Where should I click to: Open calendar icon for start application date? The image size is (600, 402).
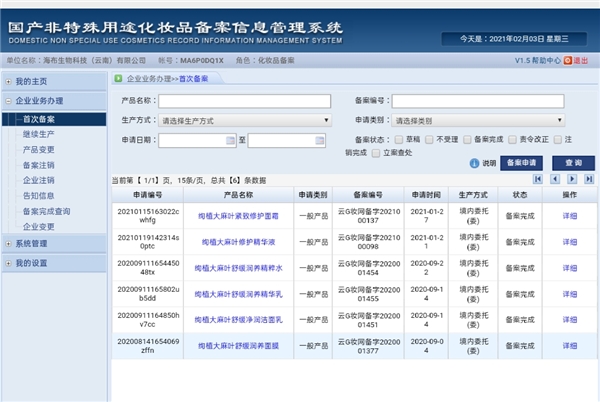click(x=230, y=140)
